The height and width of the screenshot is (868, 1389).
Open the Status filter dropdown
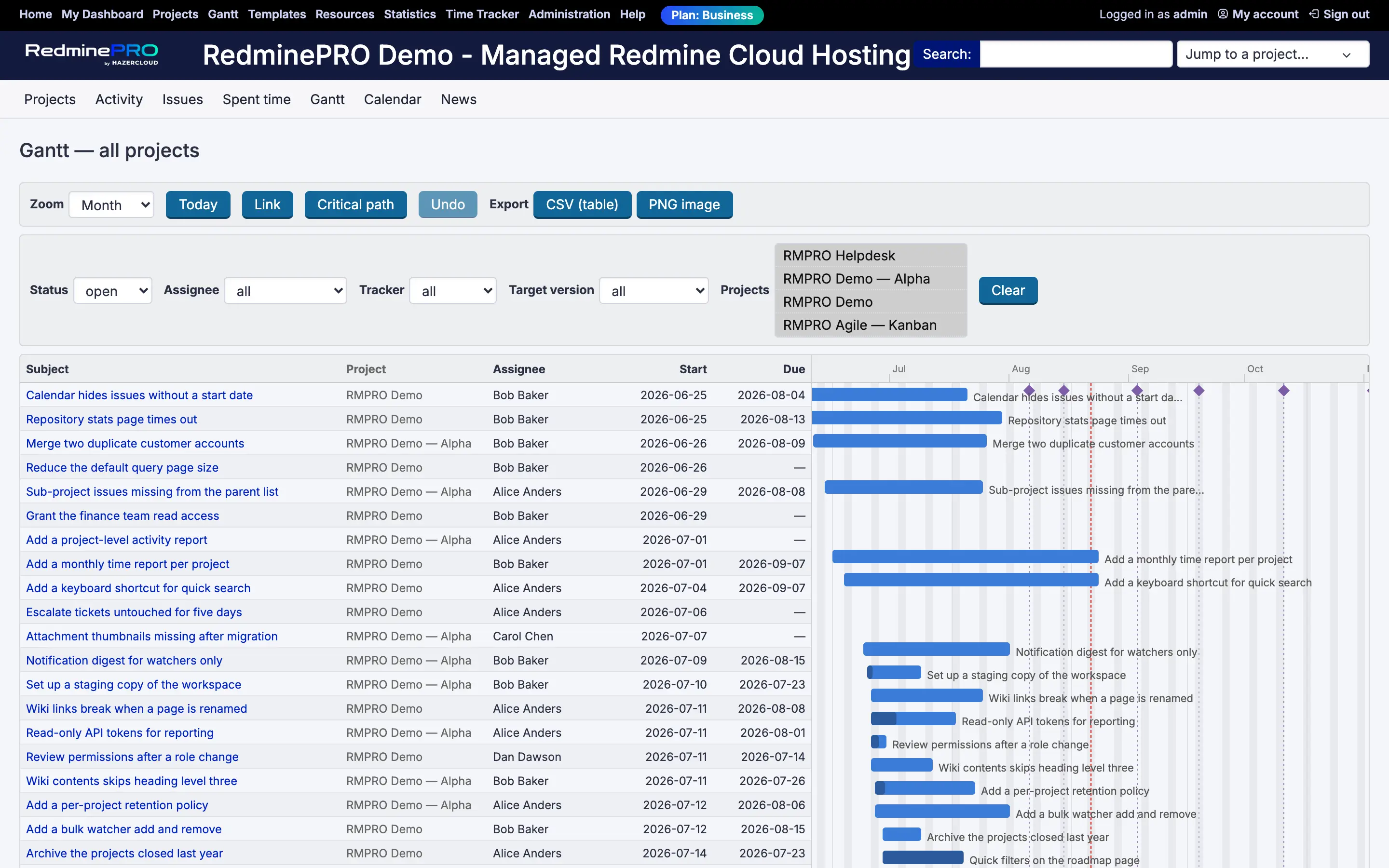click(112, 290)
